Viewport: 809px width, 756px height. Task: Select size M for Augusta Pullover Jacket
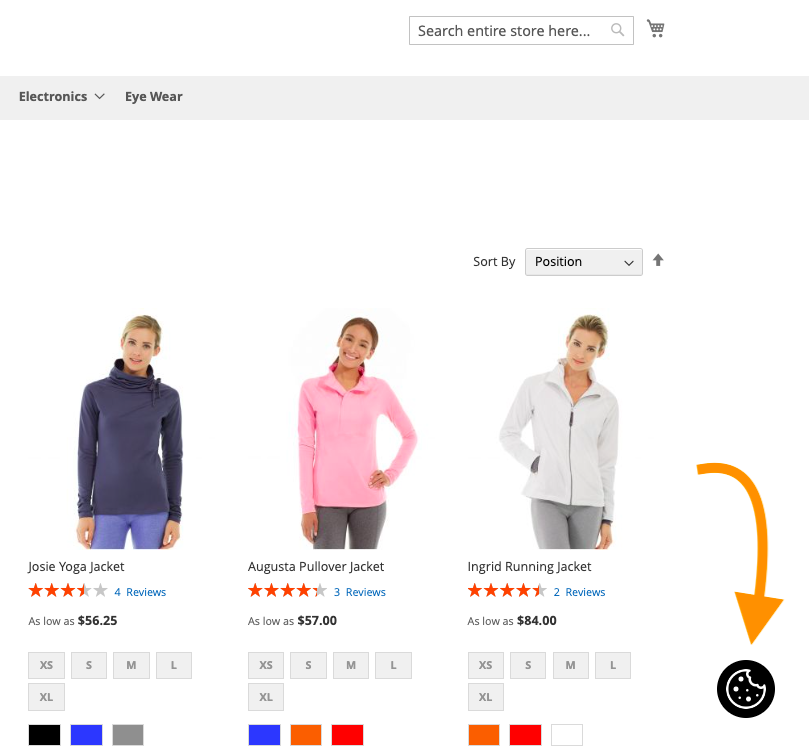(351, 665)
